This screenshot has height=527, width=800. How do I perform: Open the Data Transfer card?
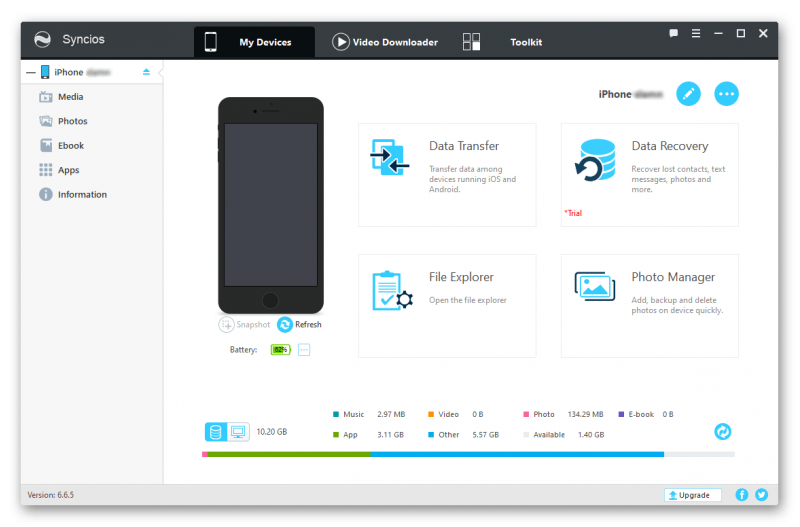click(447, 174)
